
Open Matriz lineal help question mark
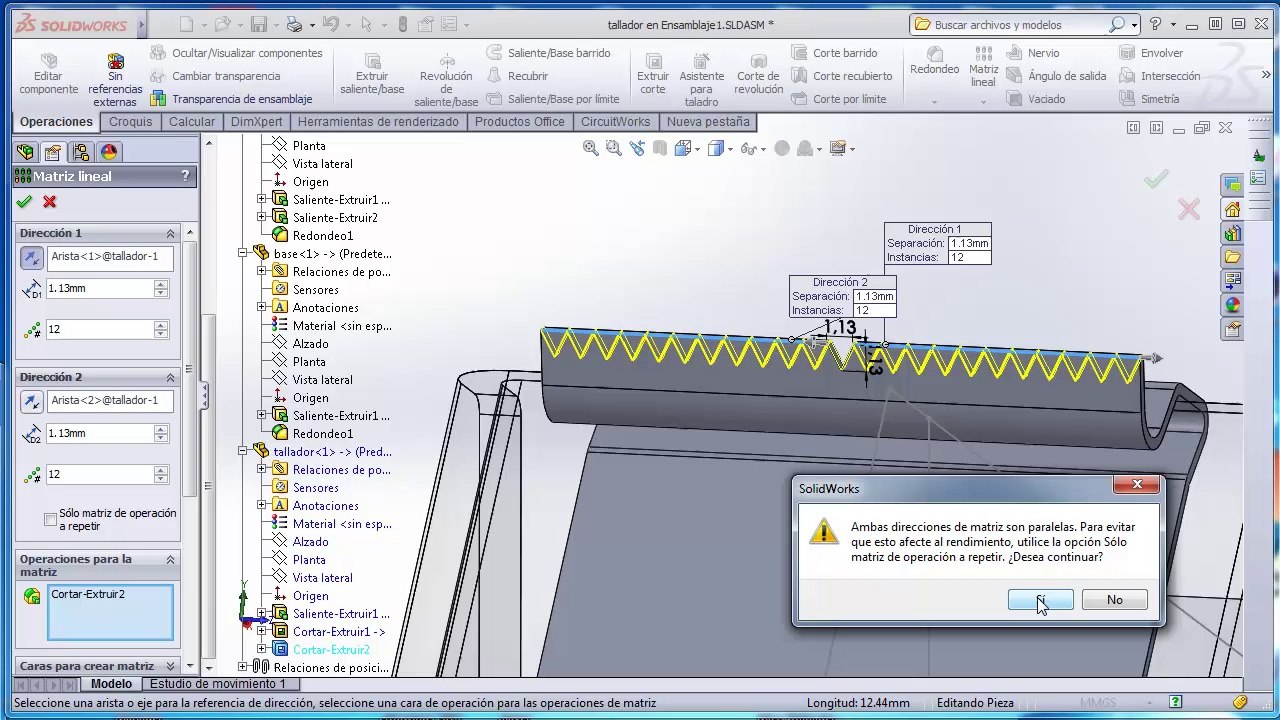185,176
